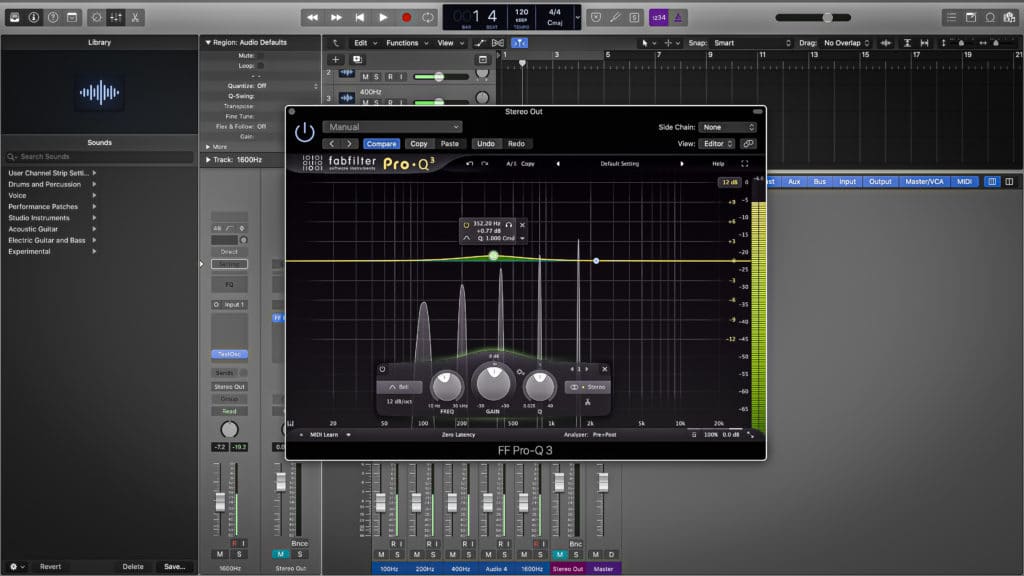This screenshot has height=576, width=1024.
Task: Click the duplicate track icon
Action: tap(357, 59)
